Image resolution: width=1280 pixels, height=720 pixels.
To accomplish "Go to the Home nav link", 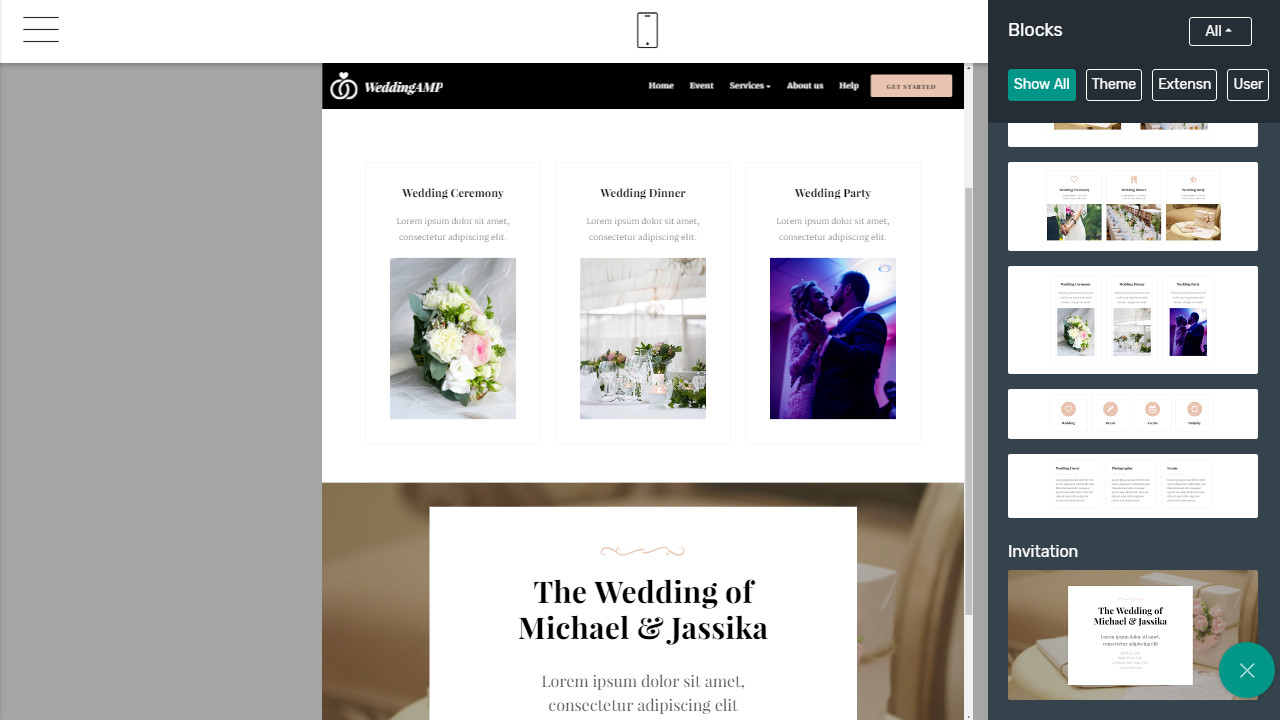I will tap(661, 86).
